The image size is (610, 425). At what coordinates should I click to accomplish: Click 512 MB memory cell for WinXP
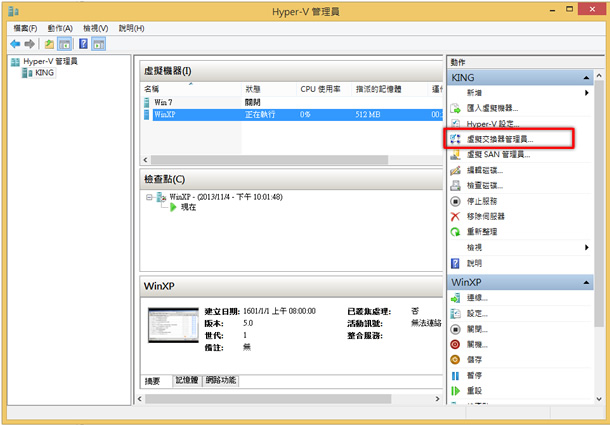click(368, 115)
